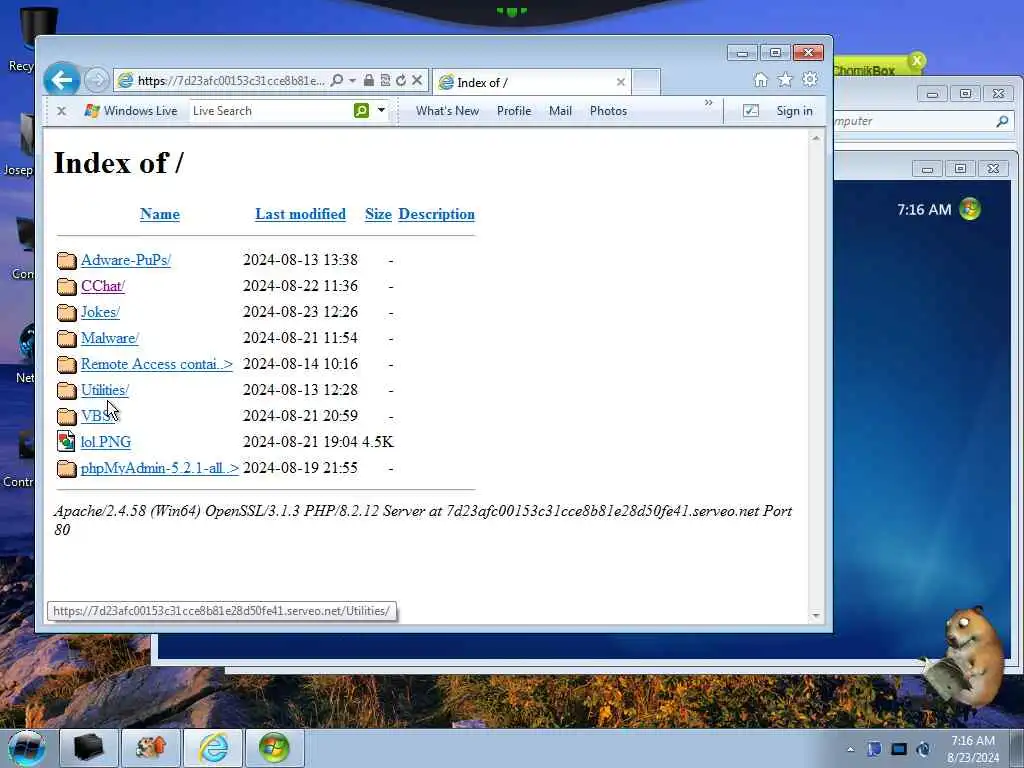1024x768 pixels.
Task: Open the Tools gear menu
Action: (x=810, y=80)
